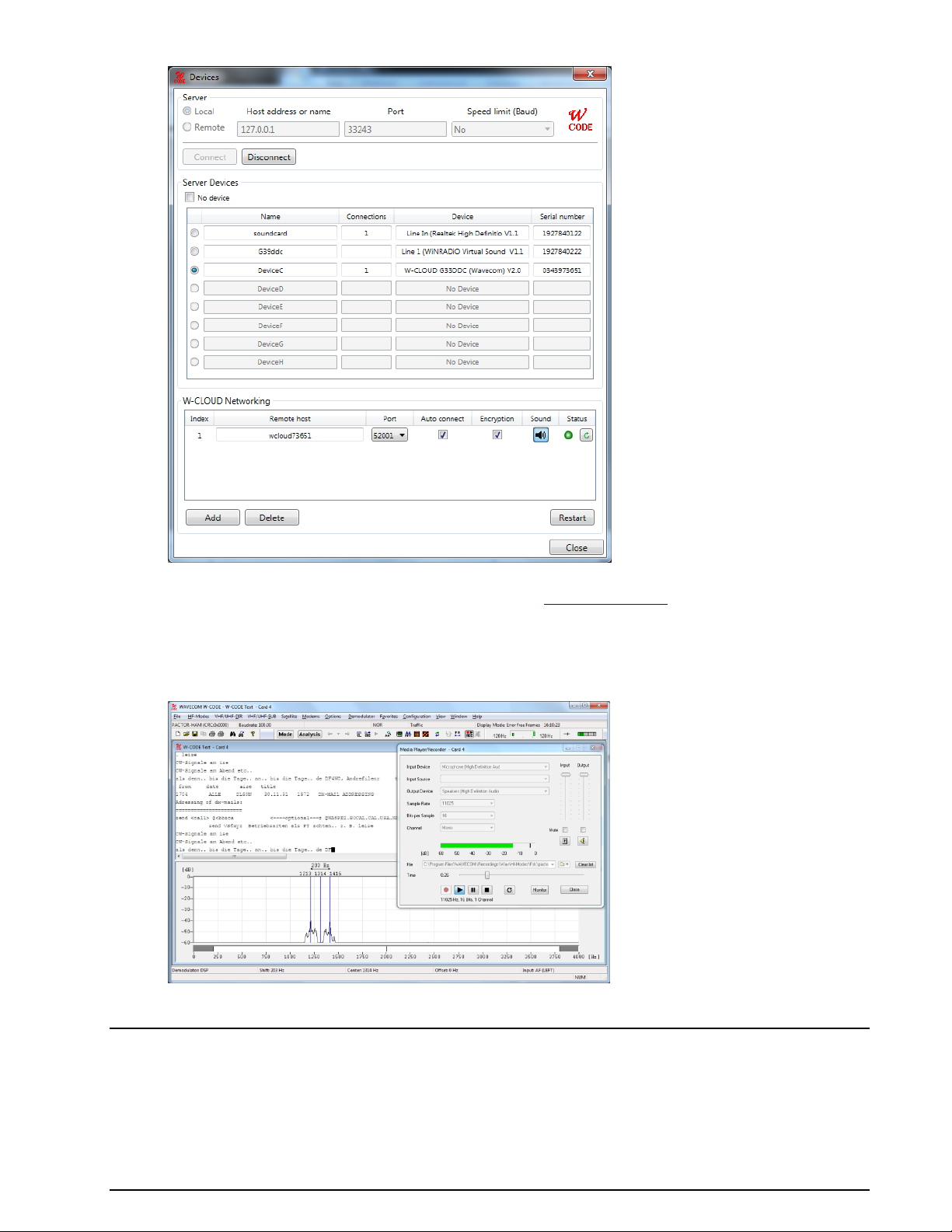Open the Input Device dropdown
This screenshot has width=952, height=1232.
(x=495, y=766)
